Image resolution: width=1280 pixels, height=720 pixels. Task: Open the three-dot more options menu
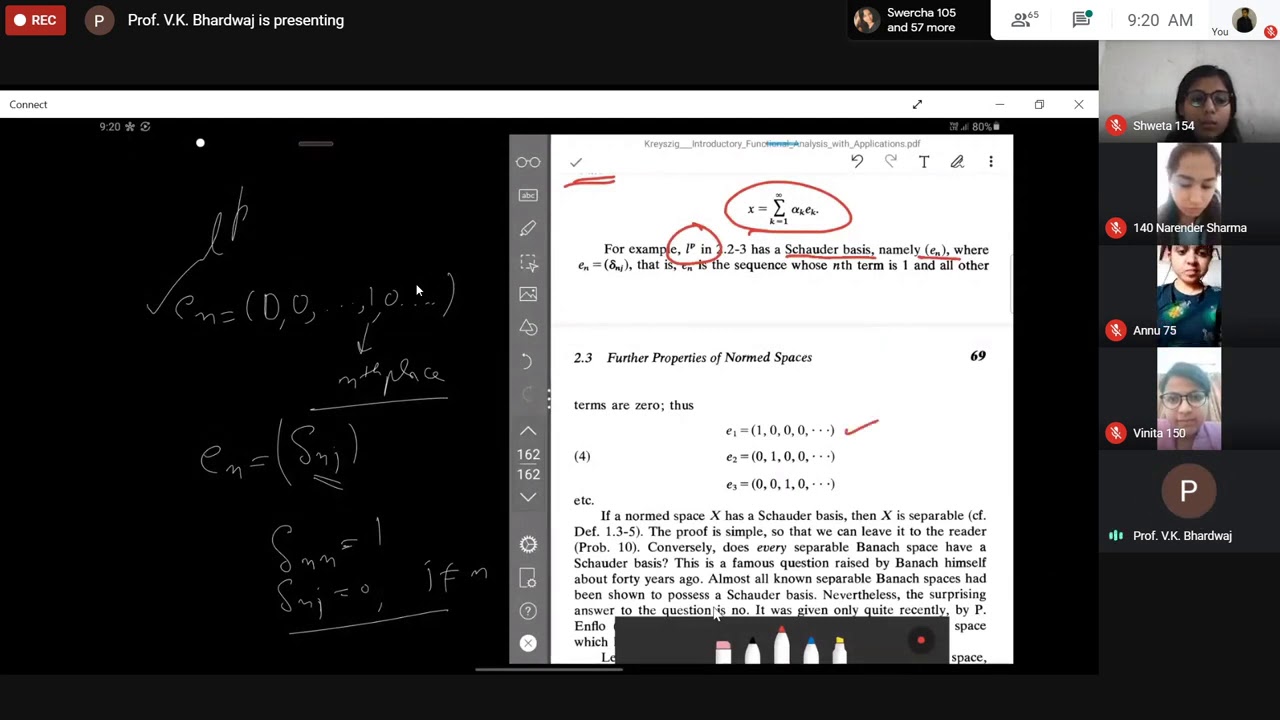pos(991,161)
